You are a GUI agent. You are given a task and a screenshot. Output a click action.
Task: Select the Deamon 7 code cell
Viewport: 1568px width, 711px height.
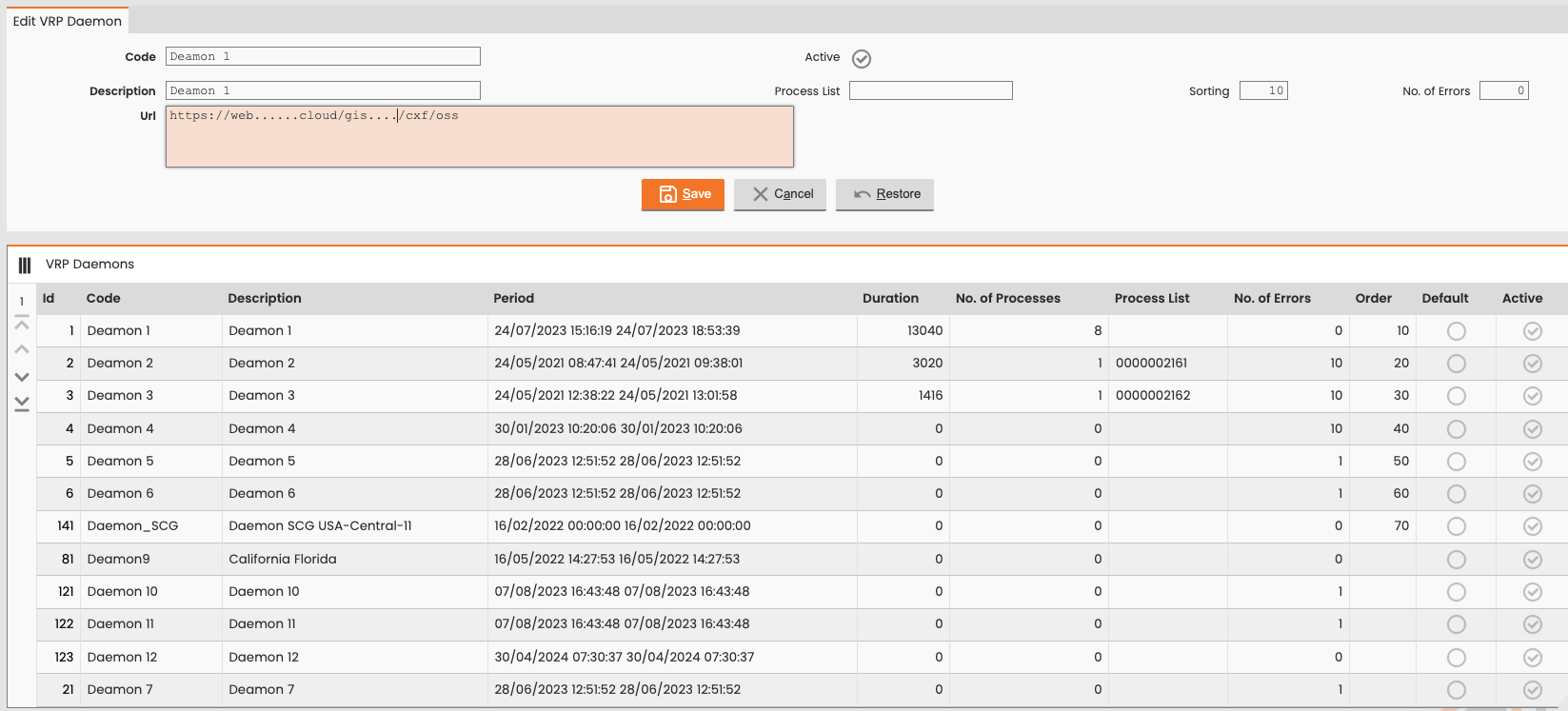(120, 689)
